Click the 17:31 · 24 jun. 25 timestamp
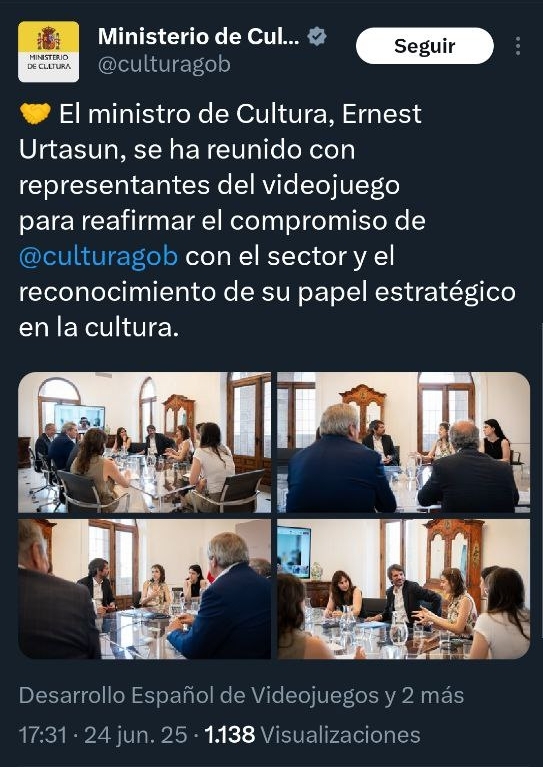 (103, 735)
